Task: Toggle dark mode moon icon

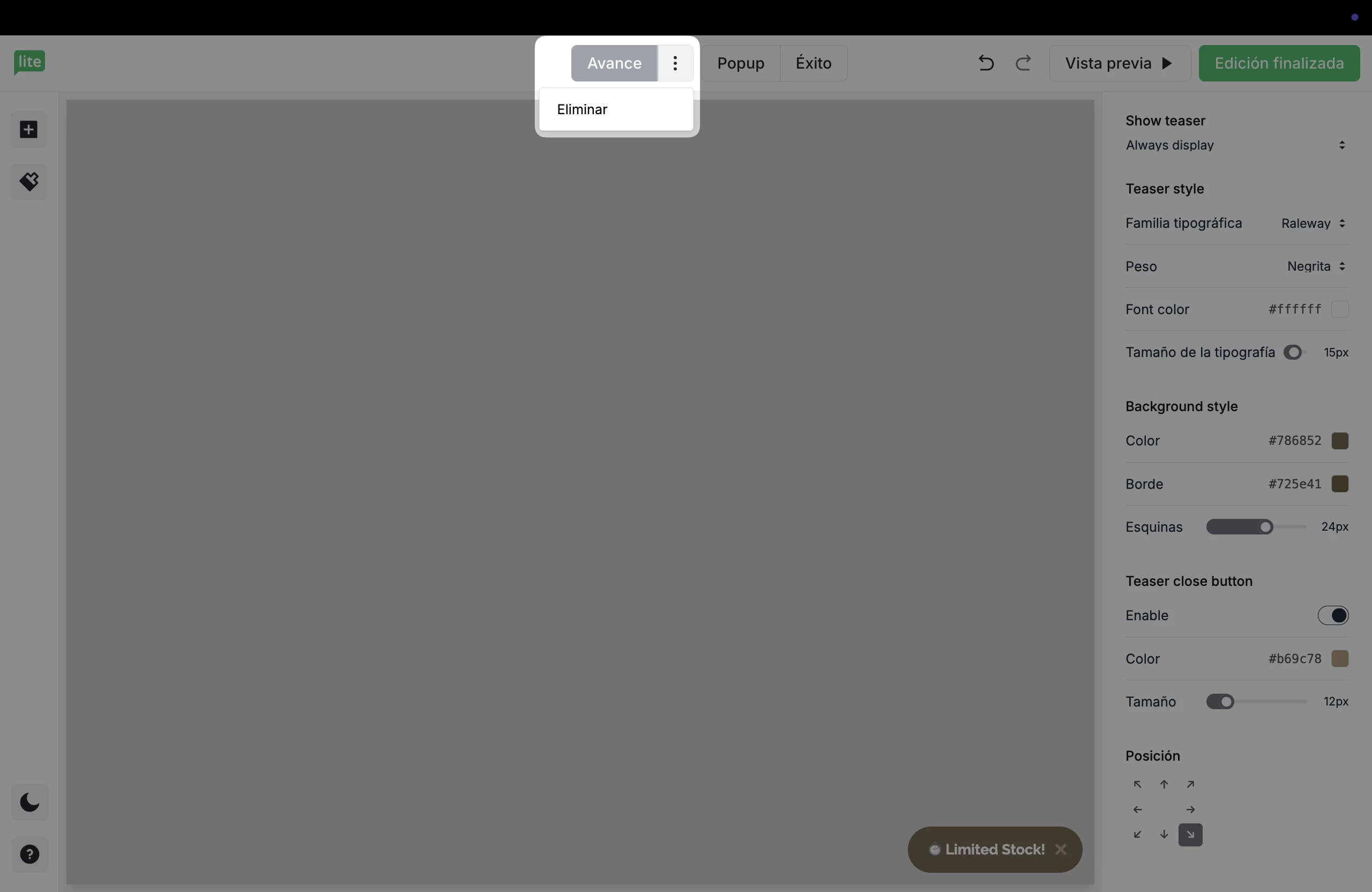Action: tap(29, 802)
